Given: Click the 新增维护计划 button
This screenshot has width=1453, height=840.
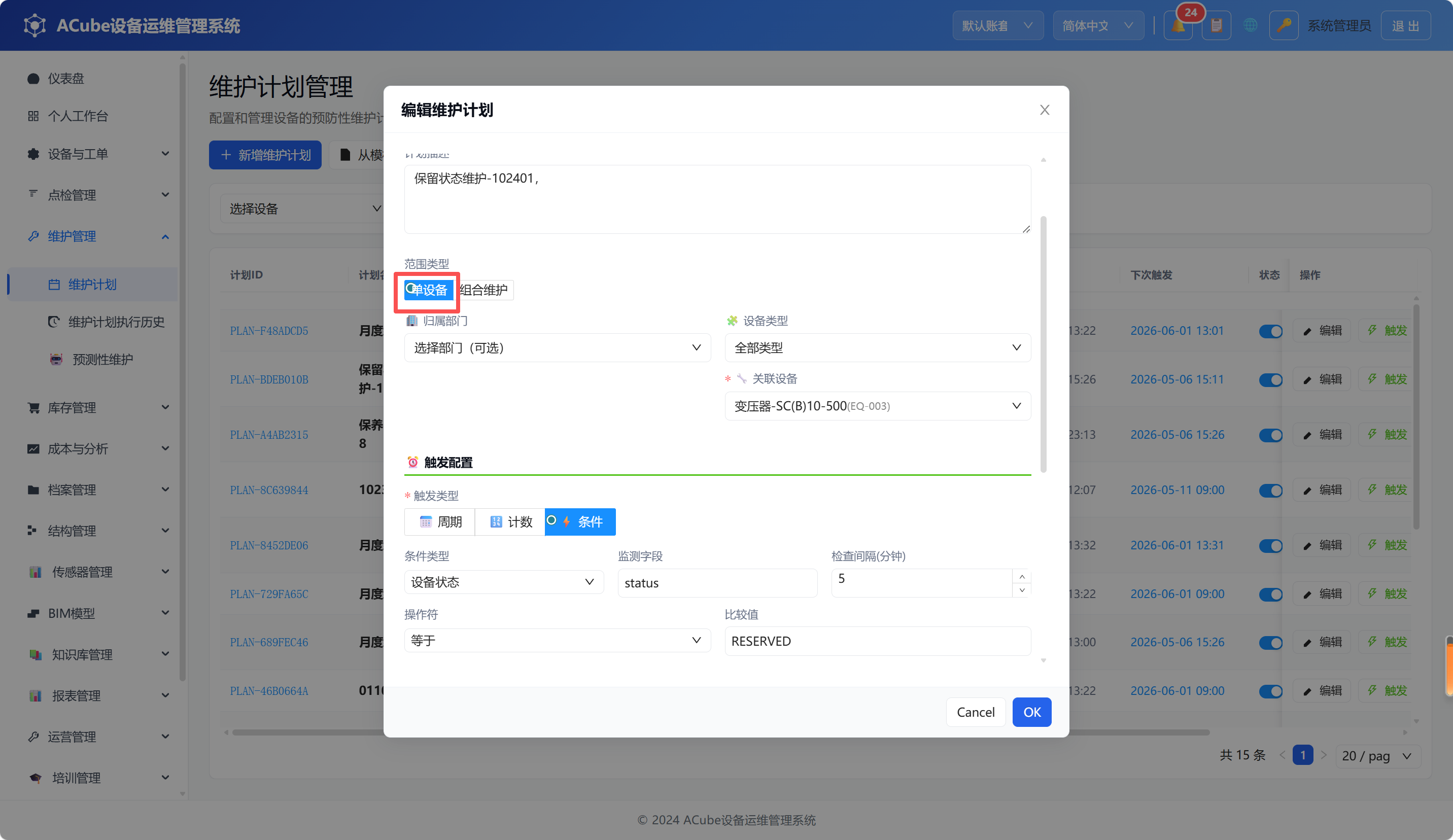Looking at the screenshot, I should 265,155.
